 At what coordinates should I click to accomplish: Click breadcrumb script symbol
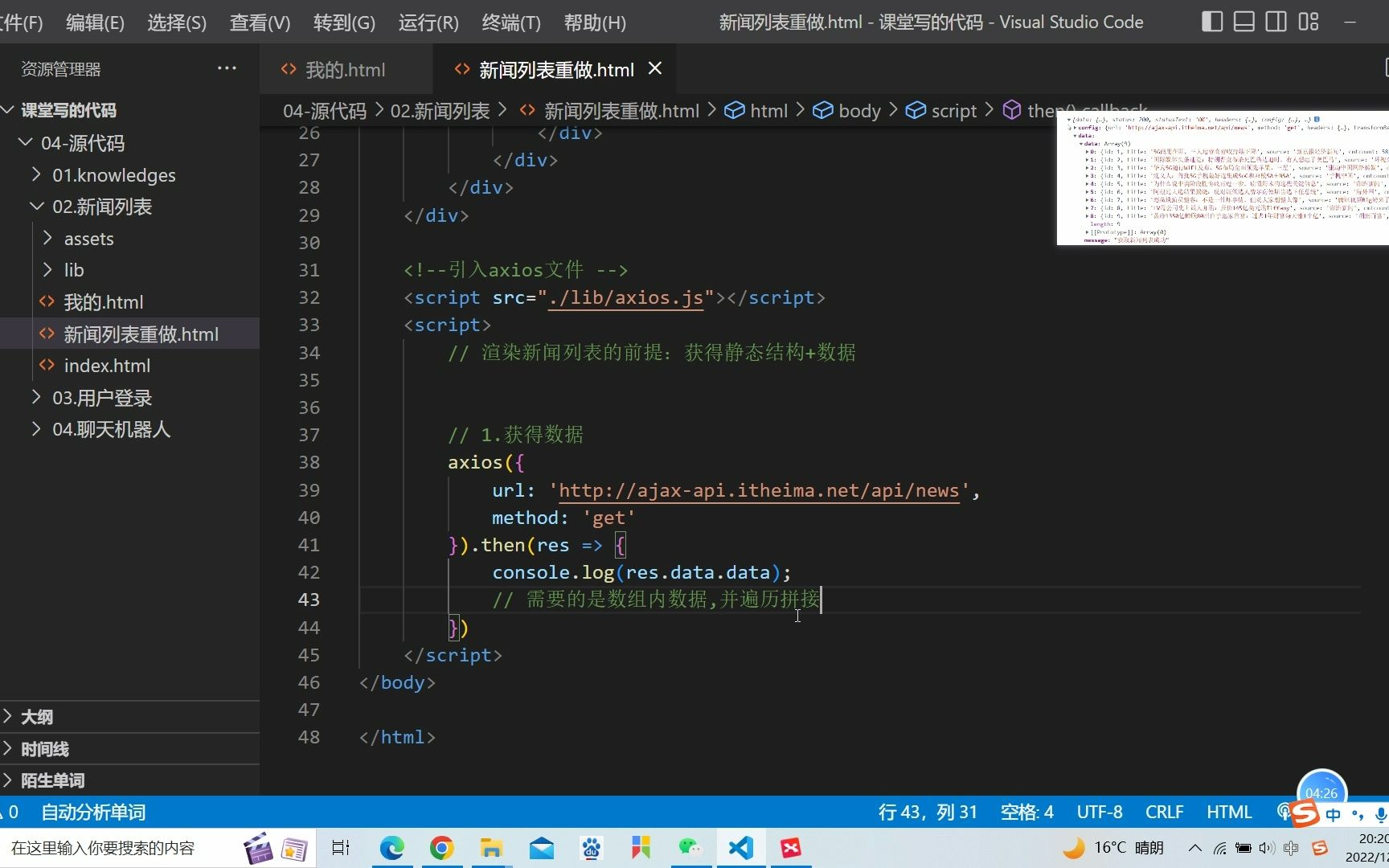940,111
